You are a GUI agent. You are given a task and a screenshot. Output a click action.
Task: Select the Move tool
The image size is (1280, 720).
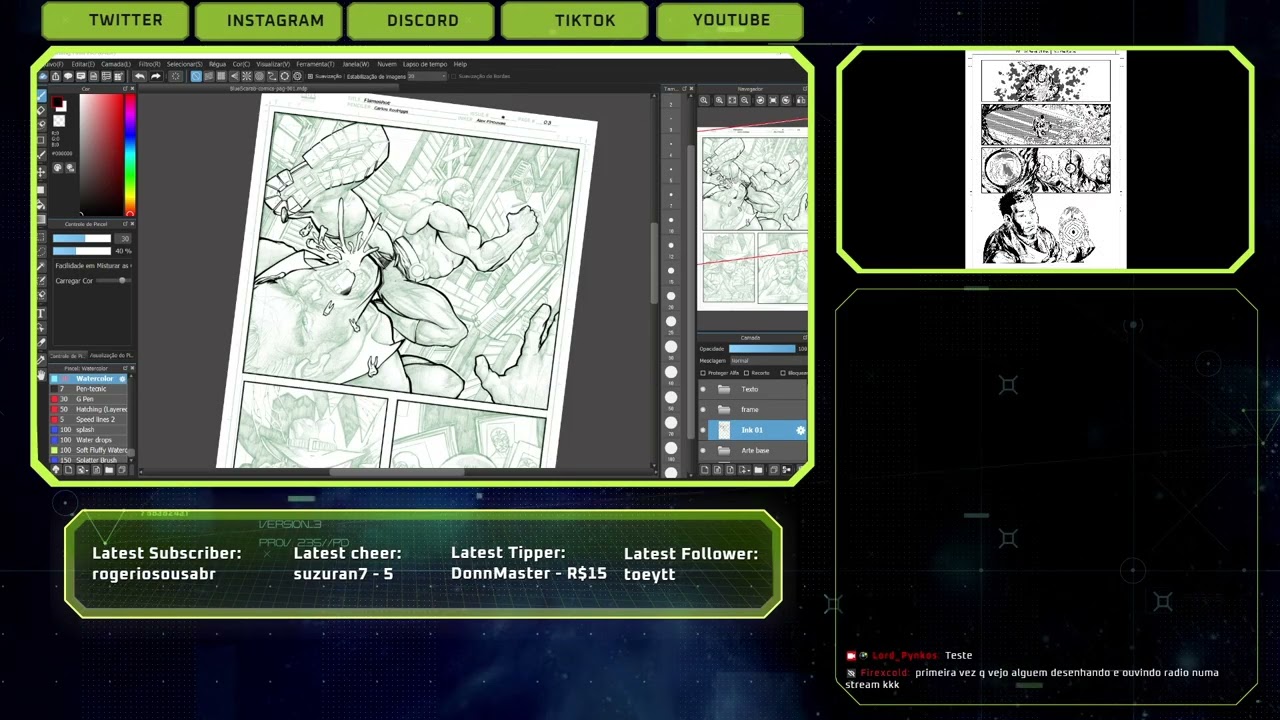click(x=42, y=172)
